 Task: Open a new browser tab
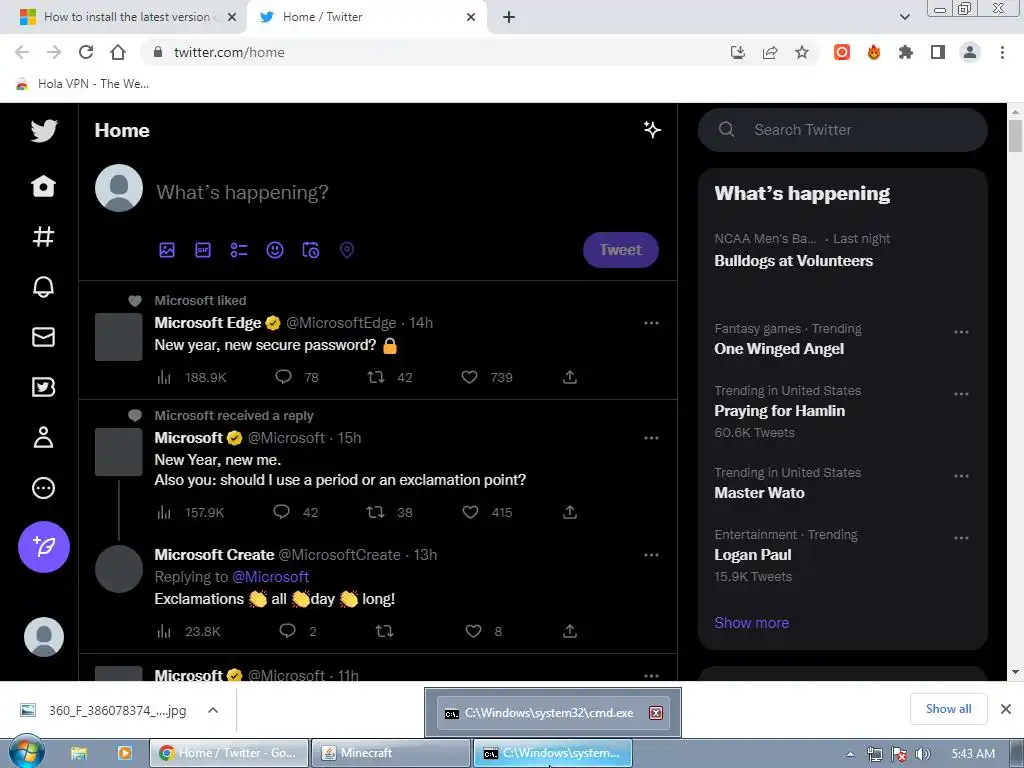[509, 17]
